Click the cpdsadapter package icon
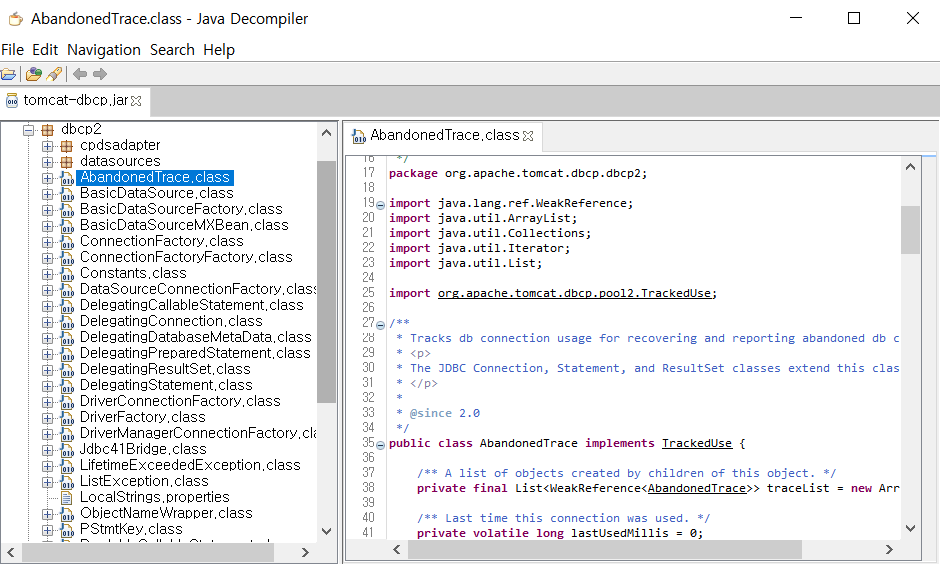Image resolution: width=940 pixels, height=564 pixels. click(67, 146)
